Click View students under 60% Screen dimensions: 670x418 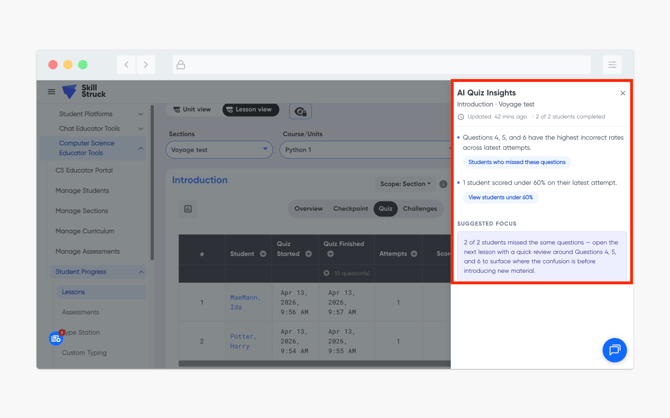(x=500, y=198)
